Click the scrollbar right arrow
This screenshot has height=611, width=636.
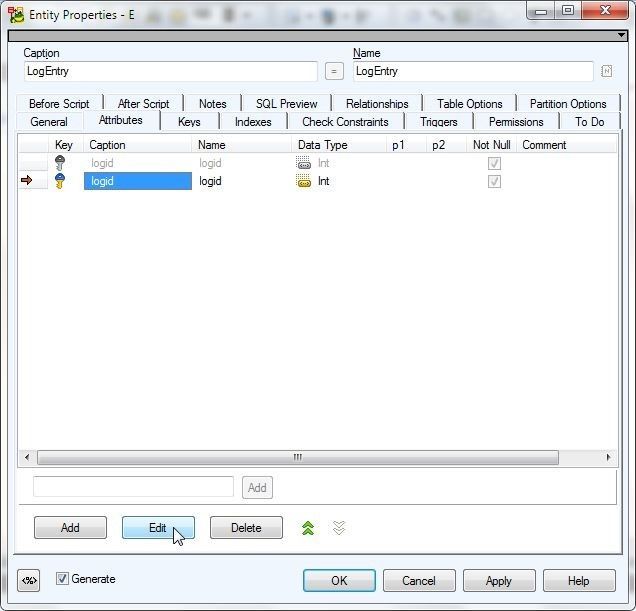coord(608,457)
